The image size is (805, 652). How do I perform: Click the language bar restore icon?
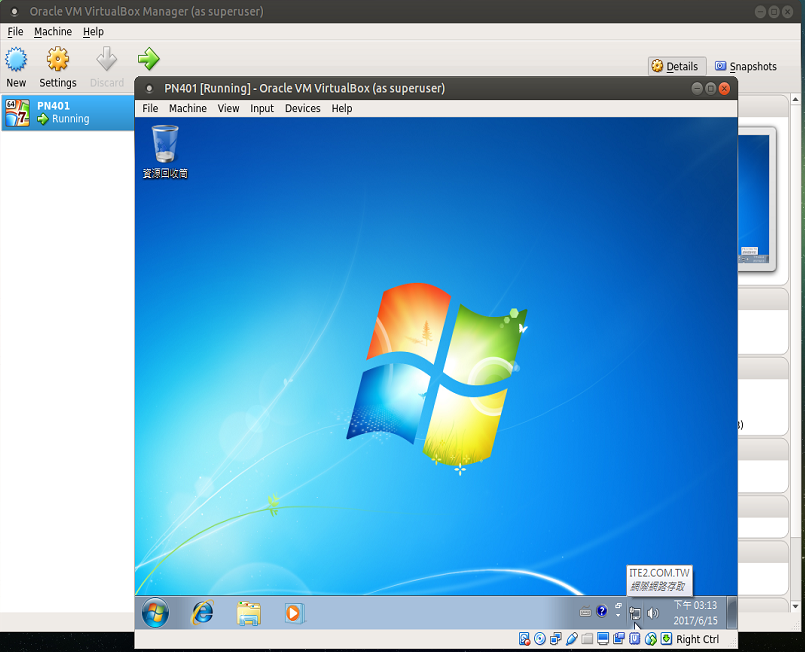click(618, 606)
